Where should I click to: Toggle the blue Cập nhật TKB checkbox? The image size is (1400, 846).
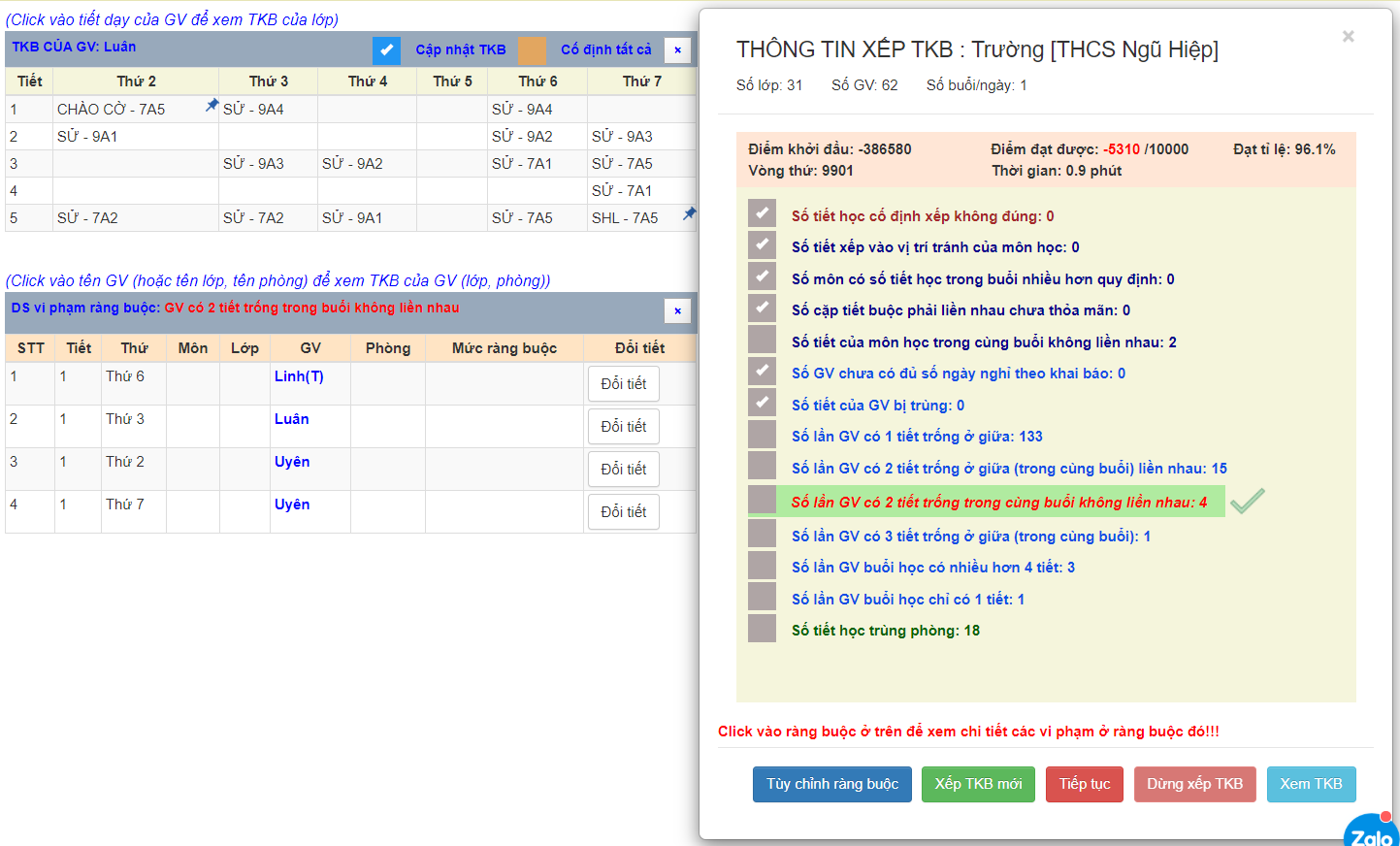pyautogui.click(x=386, y=49)
